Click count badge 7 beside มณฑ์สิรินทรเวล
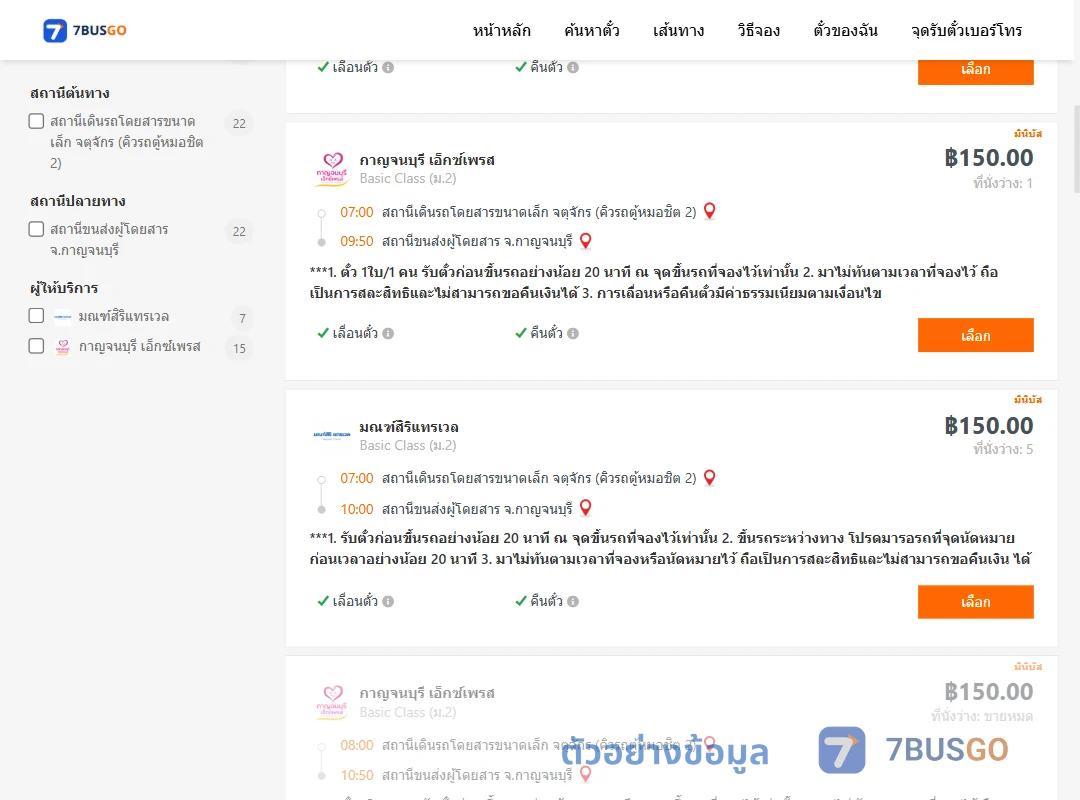The width and height of the screenshot is (1080, 800). 242,318
